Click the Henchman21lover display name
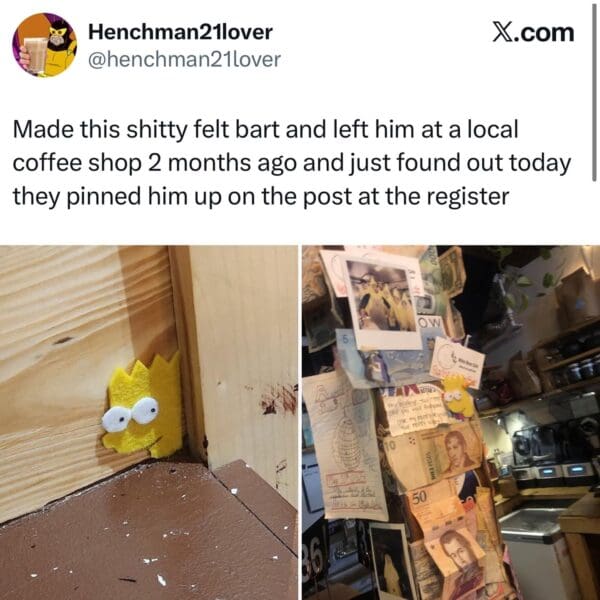This screenshot has height=600, width=600. pos(180,32)
